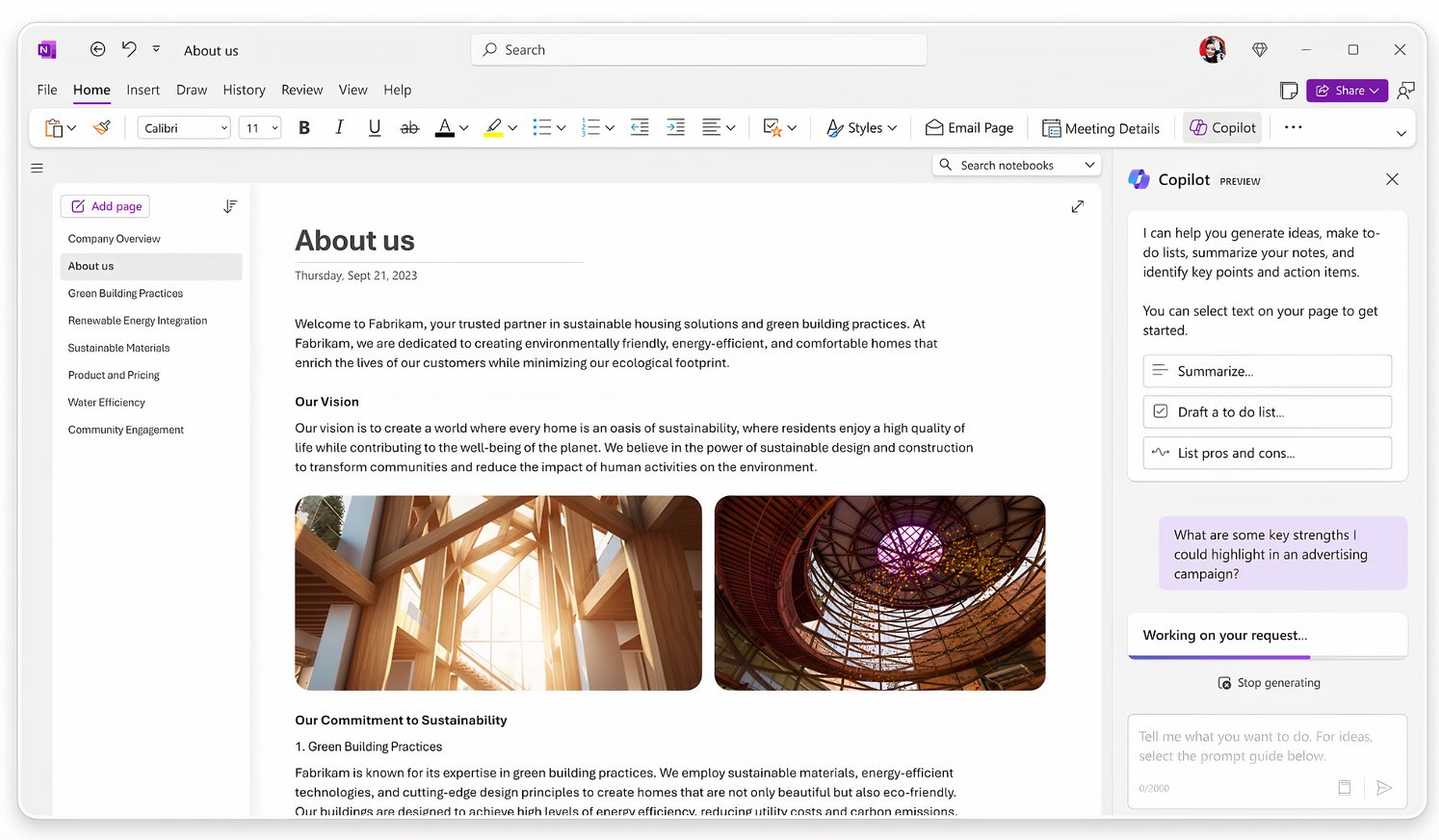Expand page to full view
The height and width of the screenshot is (840, 1439).
pyautogui.click(x=1077, y=206)
